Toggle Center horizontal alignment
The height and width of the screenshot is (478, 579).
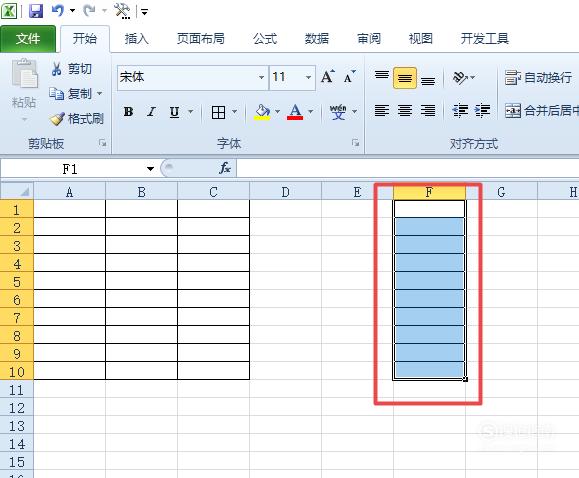pos(405,110)
